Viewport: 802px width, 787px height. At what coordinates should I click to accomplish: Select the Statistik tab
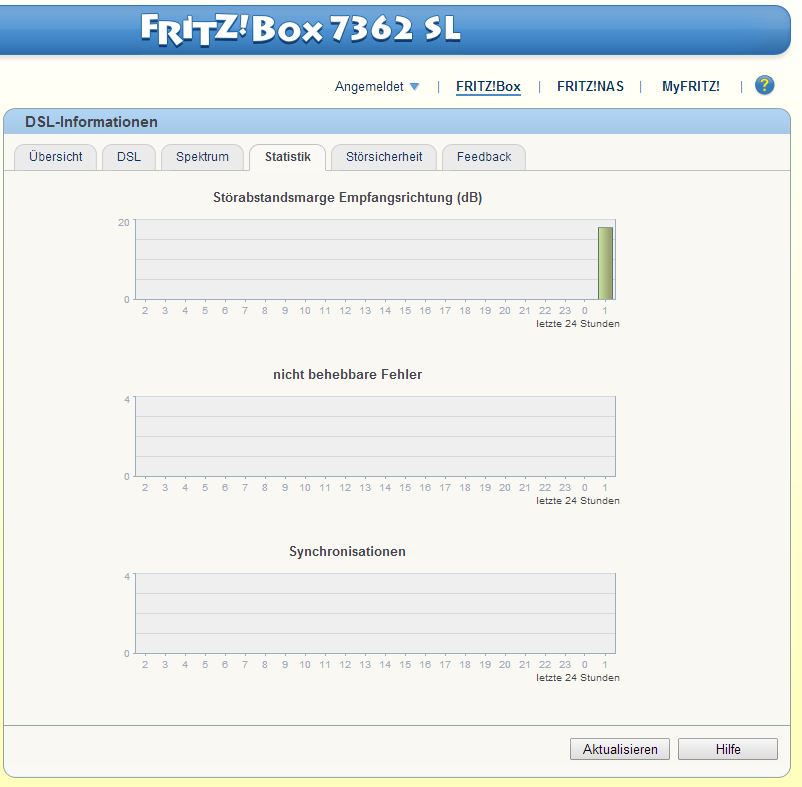(x=287, y=157)
